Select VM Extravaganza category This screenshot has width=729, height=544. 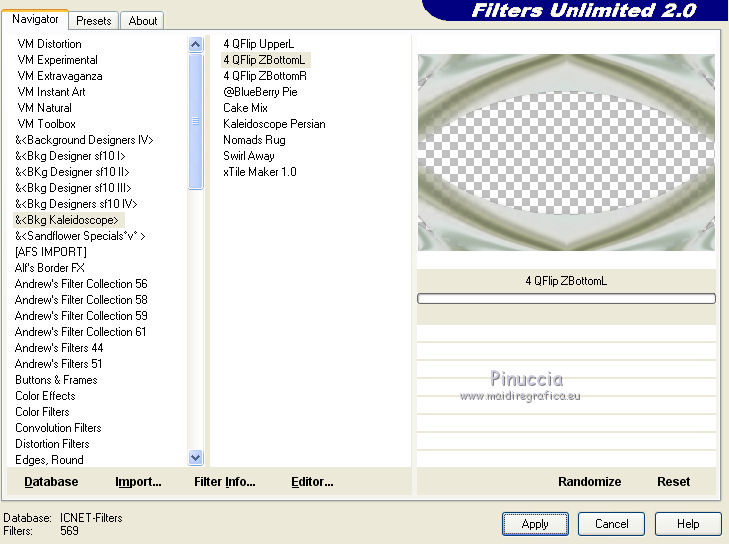60,76
